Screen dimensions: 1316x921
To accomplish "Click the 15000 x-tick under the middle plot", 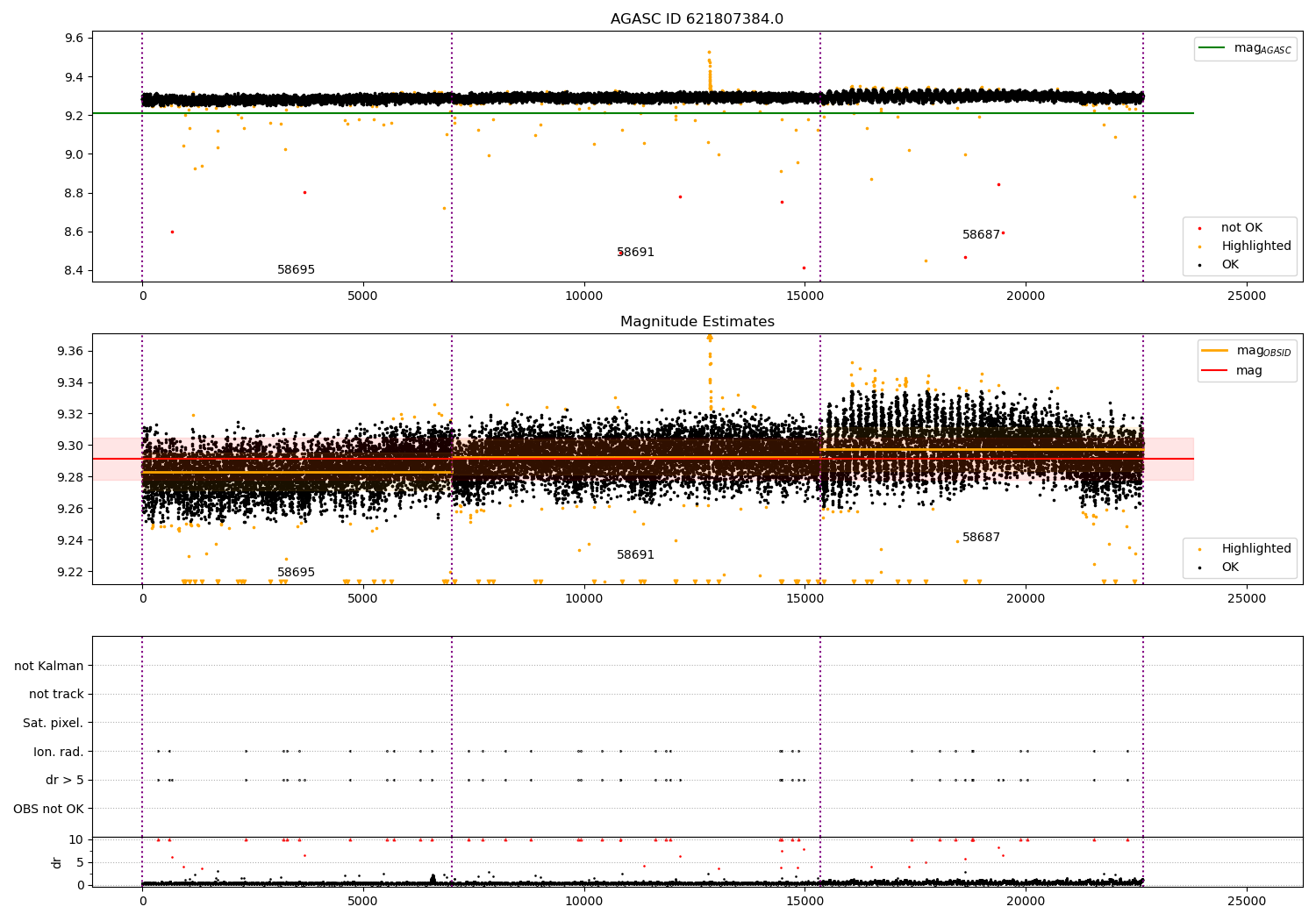I will [x=805, y=599].
